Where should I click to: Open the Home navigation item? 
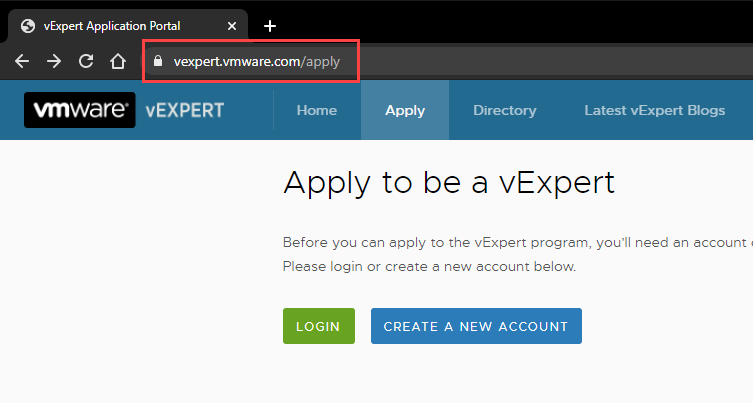tap(317, 110)
